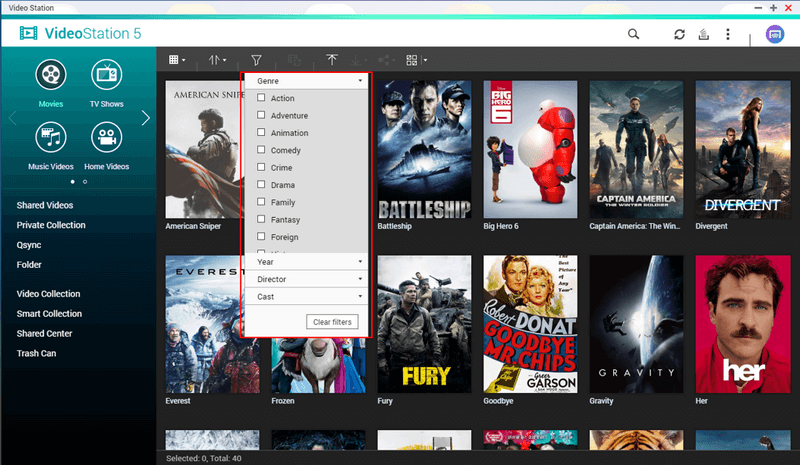
Task: Open Private Collection in sidebar
Action: click(x=51, y=225)
